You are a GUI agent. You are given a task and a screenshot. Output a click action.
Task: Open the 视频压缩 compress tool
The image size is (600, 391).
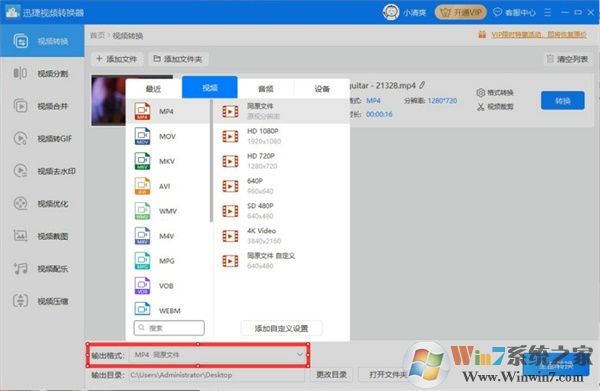tap(42, 301)
